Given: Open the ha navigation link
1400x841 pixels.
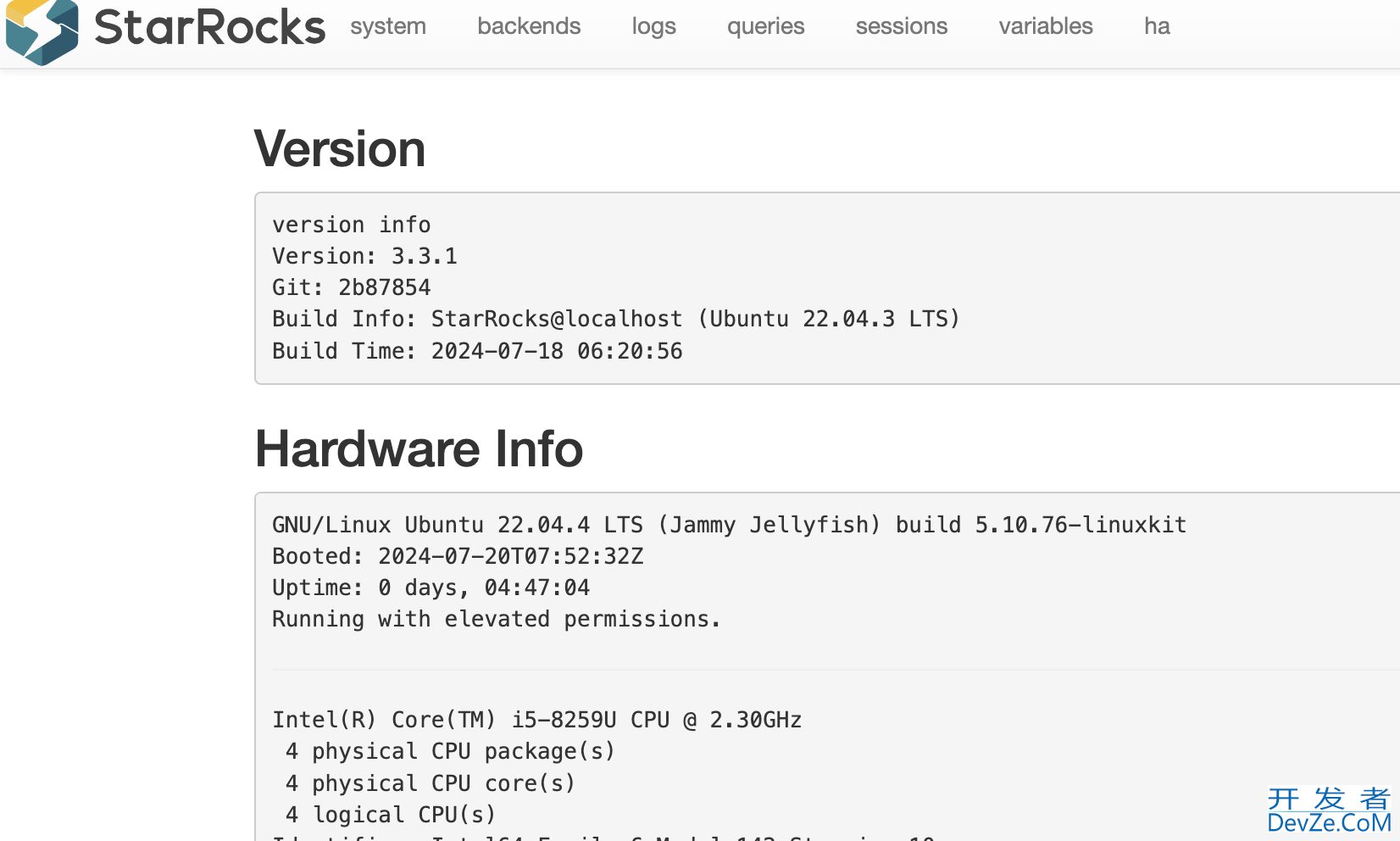Looking at the screenshot, I should click(1157, 26).
